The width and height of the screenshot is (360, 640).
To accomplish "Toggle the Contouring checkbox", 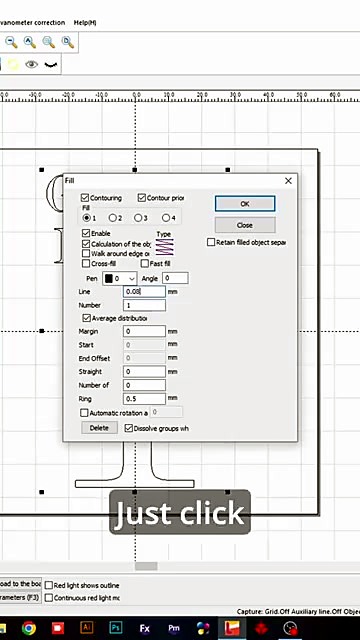I will [85, 198].
